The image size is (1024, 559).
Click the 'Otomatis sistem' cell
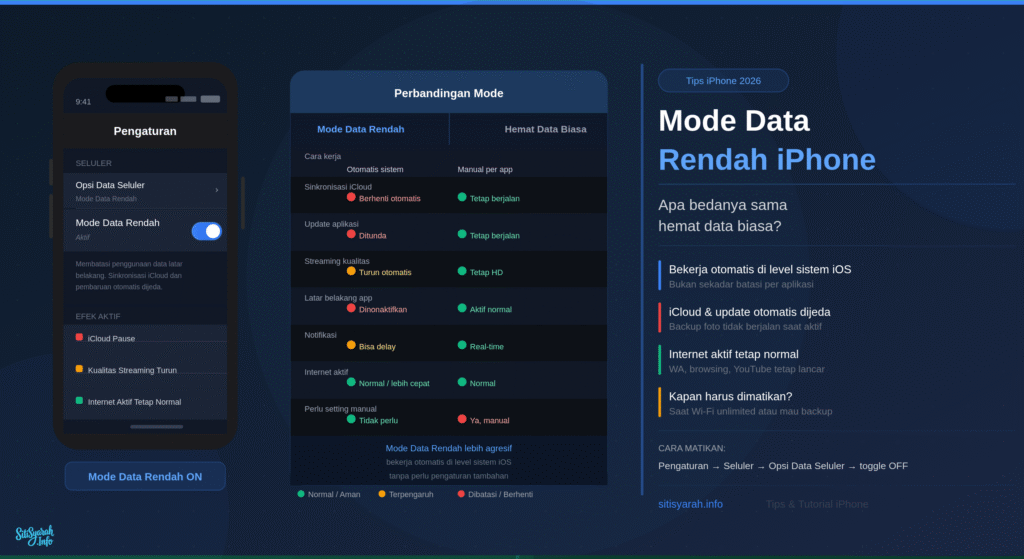click(x=375, y=170)
